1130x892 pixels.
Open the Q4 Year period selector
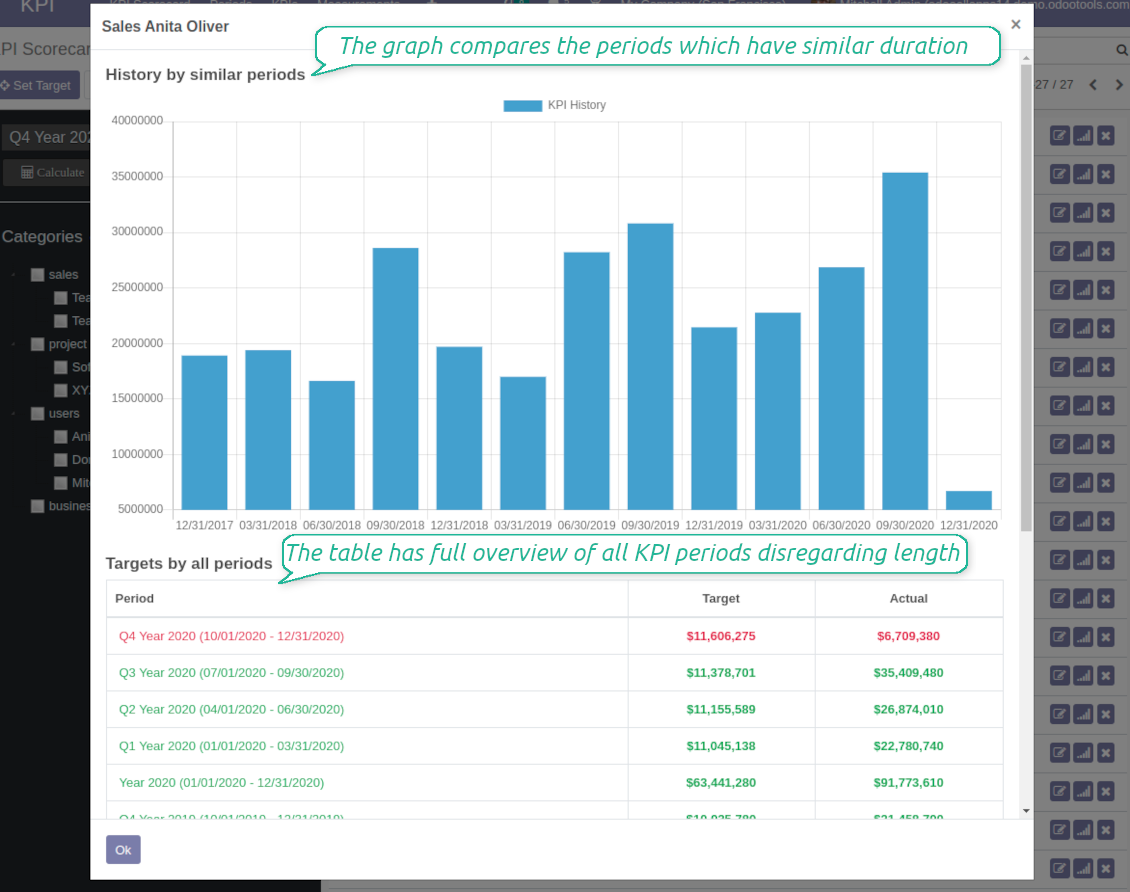[47, 137]
